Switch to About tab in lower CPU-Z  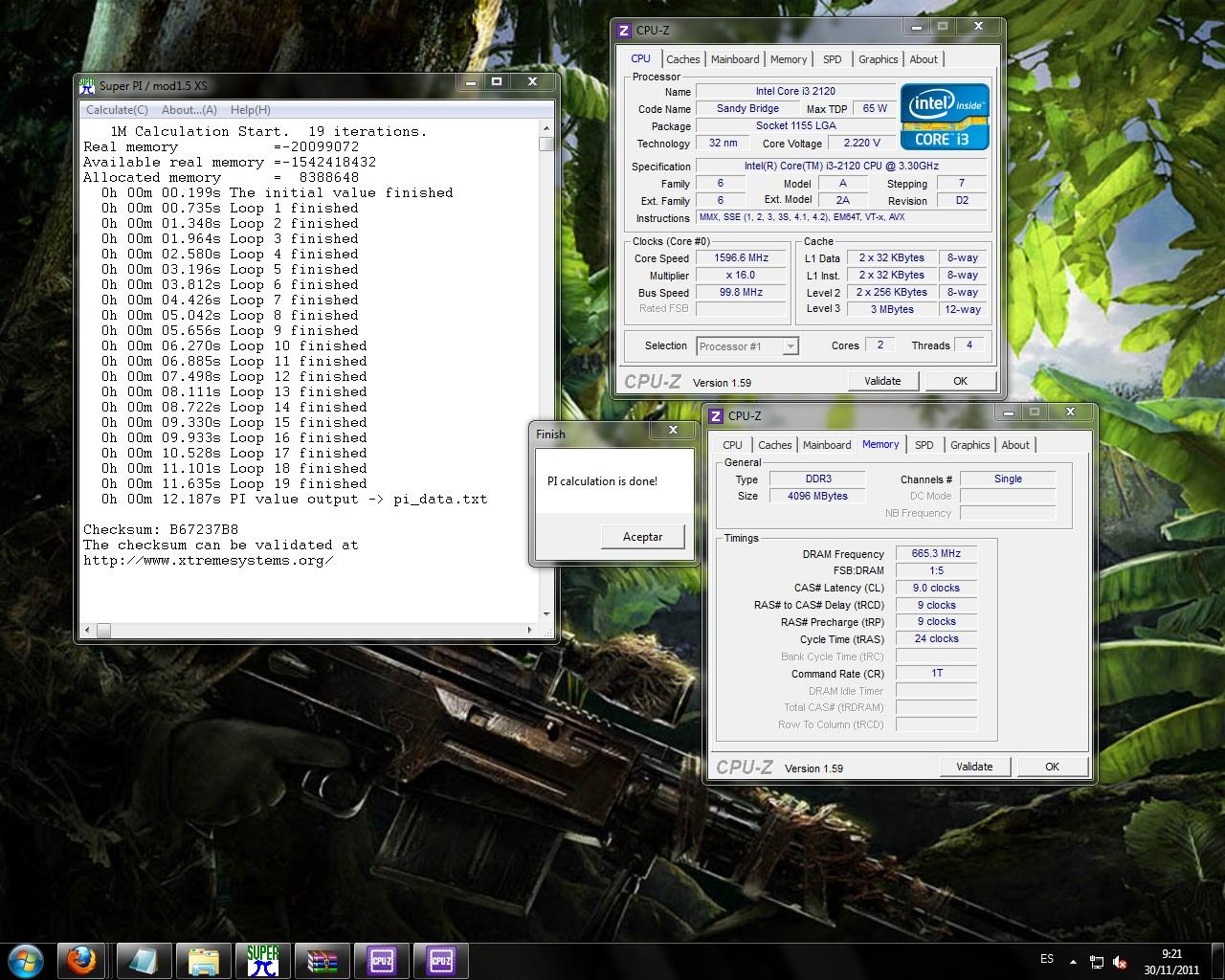[x=1015, y=445]
